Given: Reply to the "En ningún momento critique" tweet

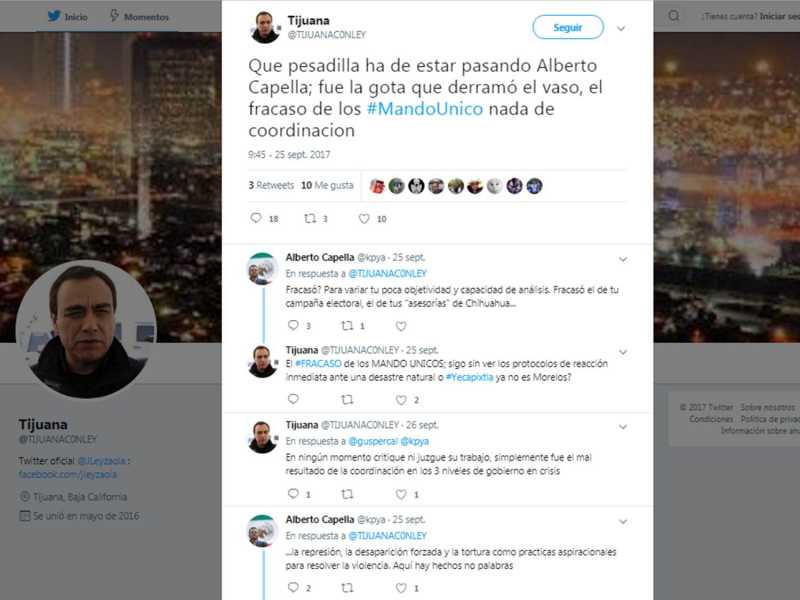Looking at the screenshot, I should (293, 493).
